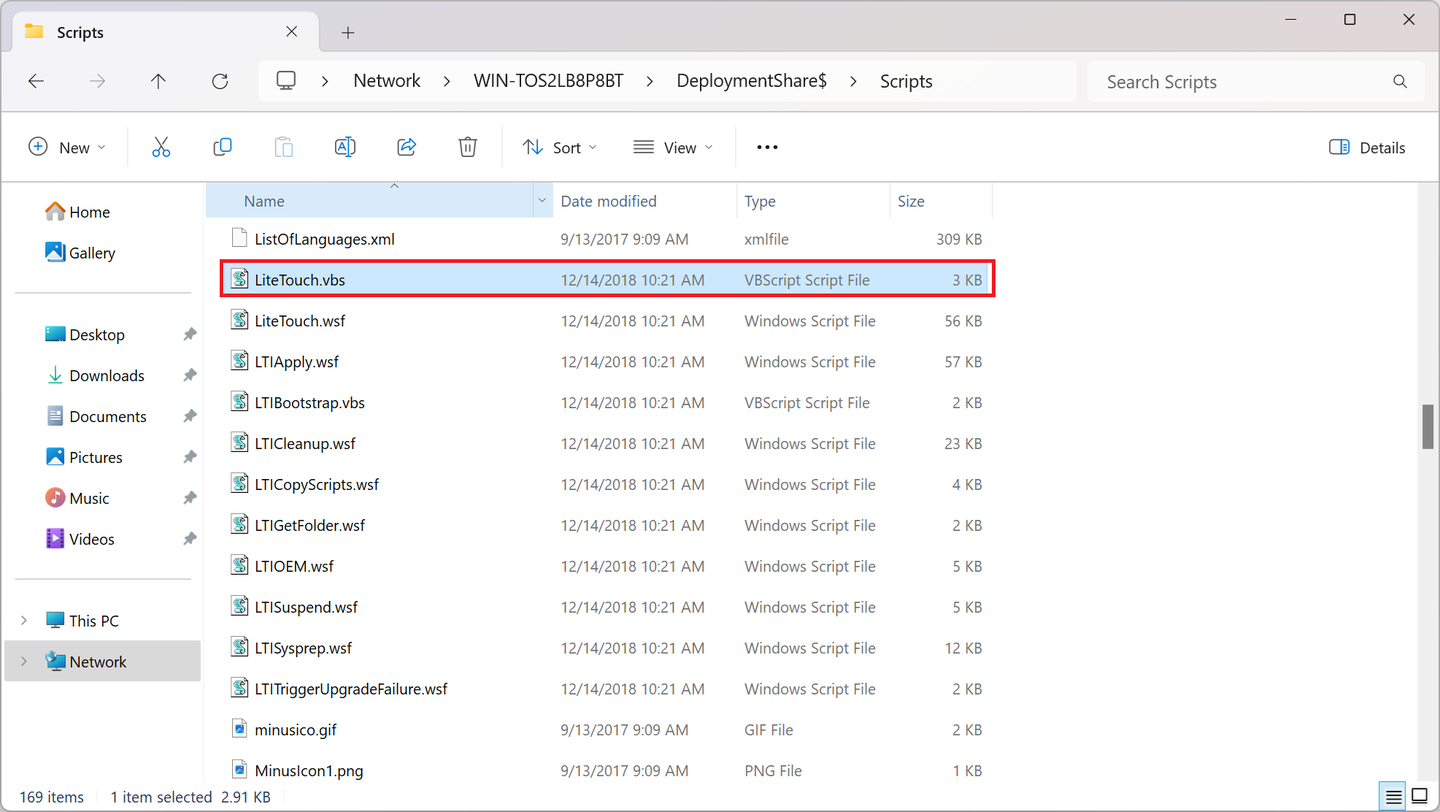Open the New item dropdown
The image size is (1440, 812).
pyautogui.click(x=67, y=147)
